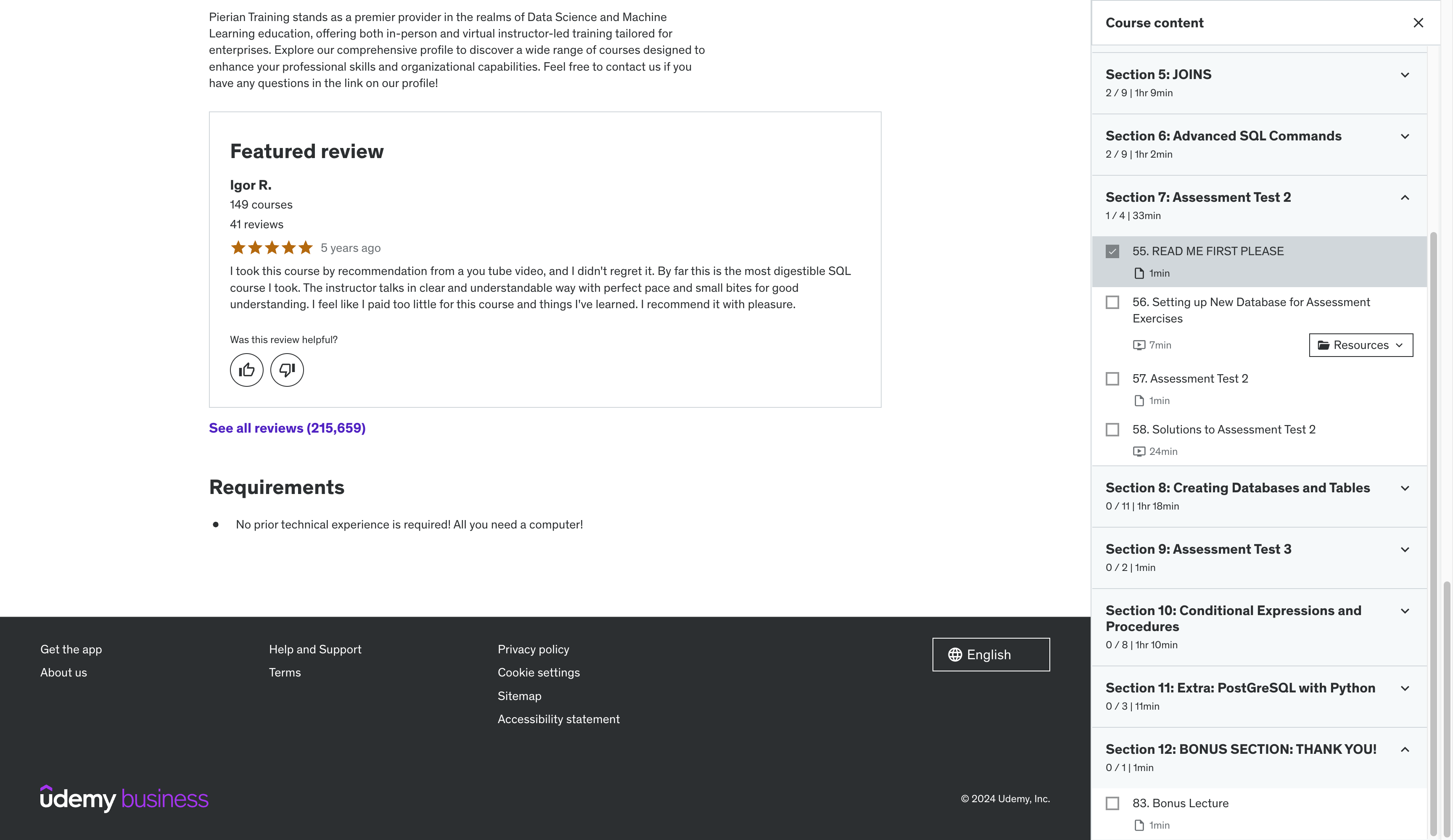Click video icon under Solutions to Assessment Test 2
This screenshot has width=1453, height=840.
[1139, 452]
